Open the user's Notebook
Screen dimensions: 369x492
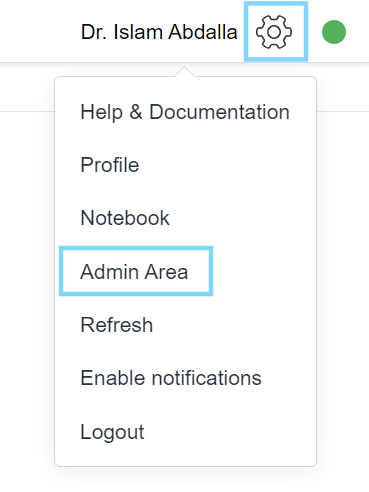point(125,218)
